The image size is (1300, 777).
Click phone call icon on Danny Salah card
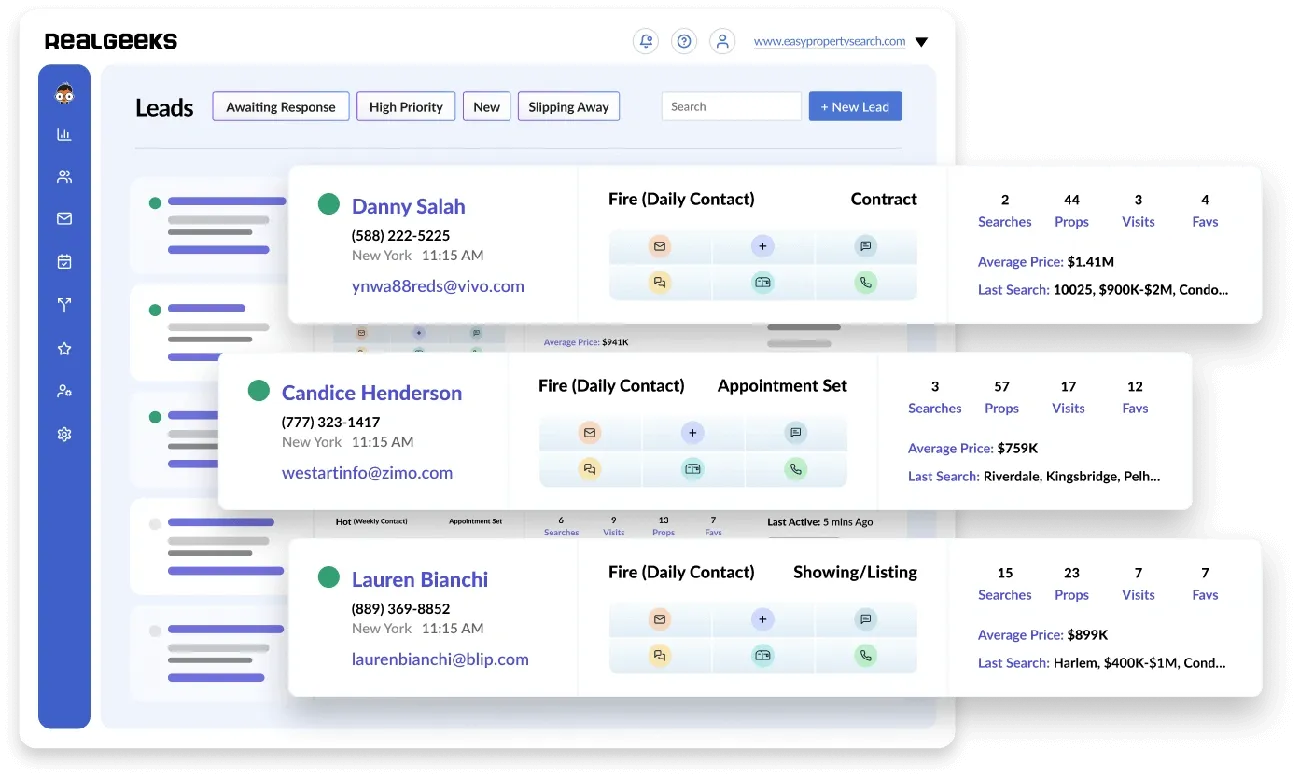tap(866, 283)
